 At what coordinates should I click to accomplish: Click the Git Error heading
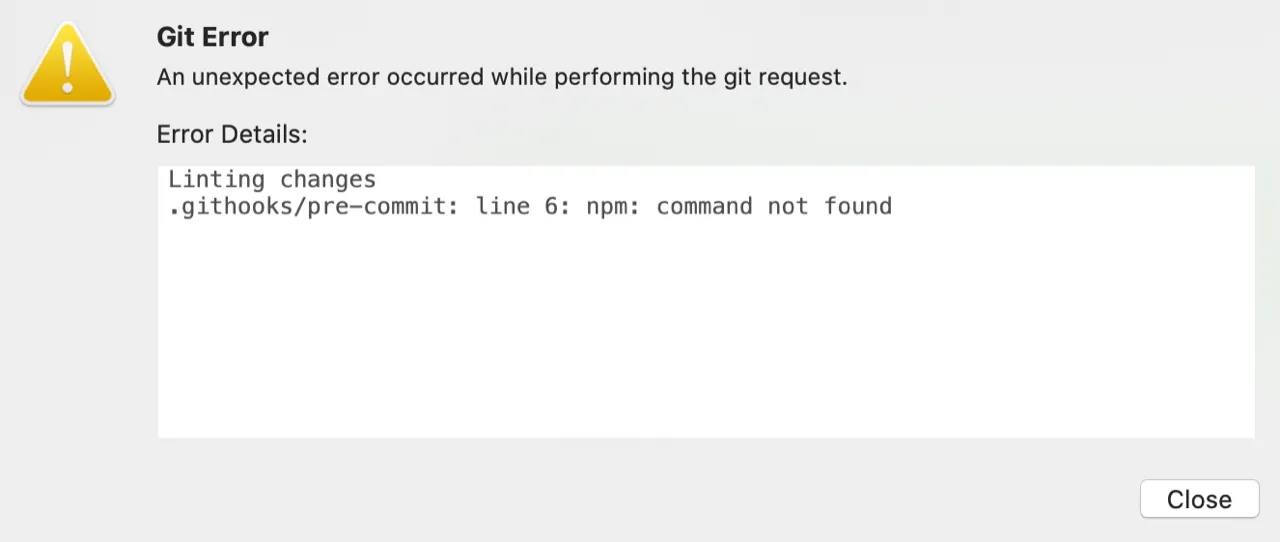pyautogui.click(x=213, y=37)
